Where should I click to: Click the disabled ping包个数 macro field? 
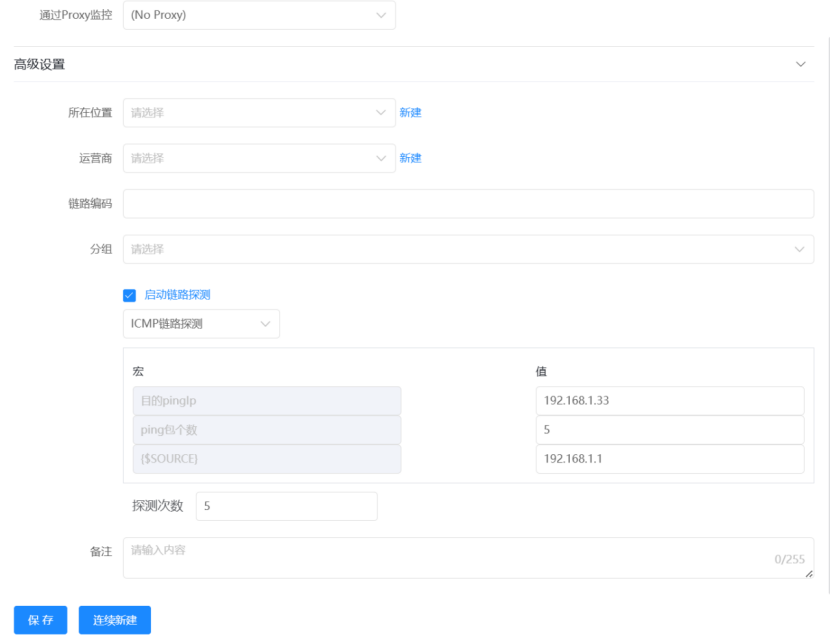pos(267,430)
